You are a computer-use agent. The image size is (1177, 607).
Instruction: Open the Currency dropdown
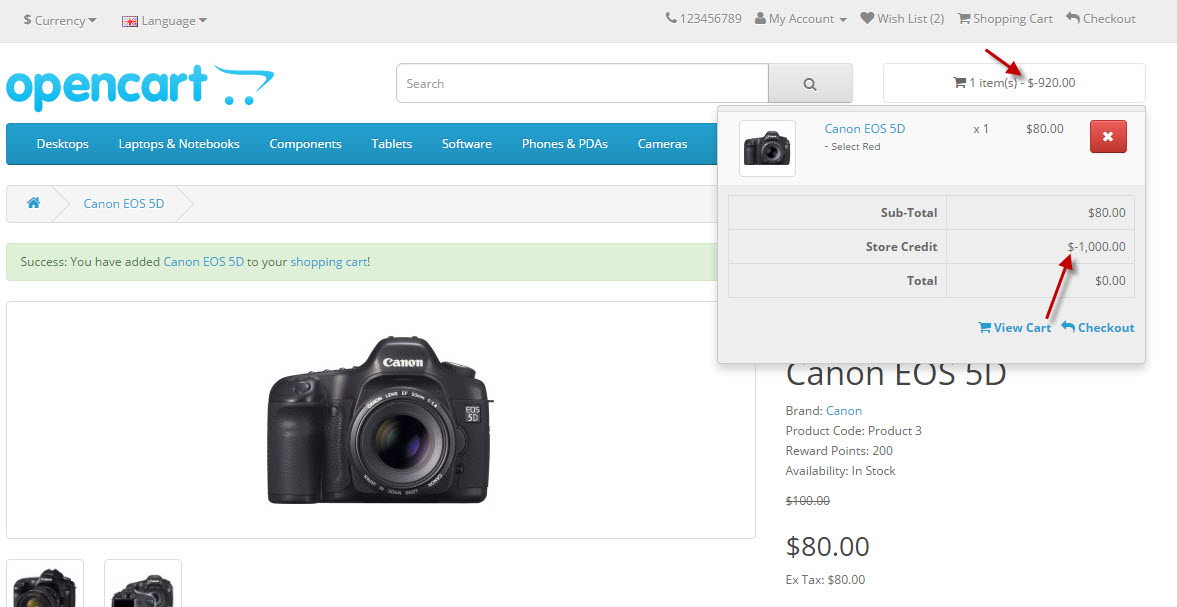point(60,21)
